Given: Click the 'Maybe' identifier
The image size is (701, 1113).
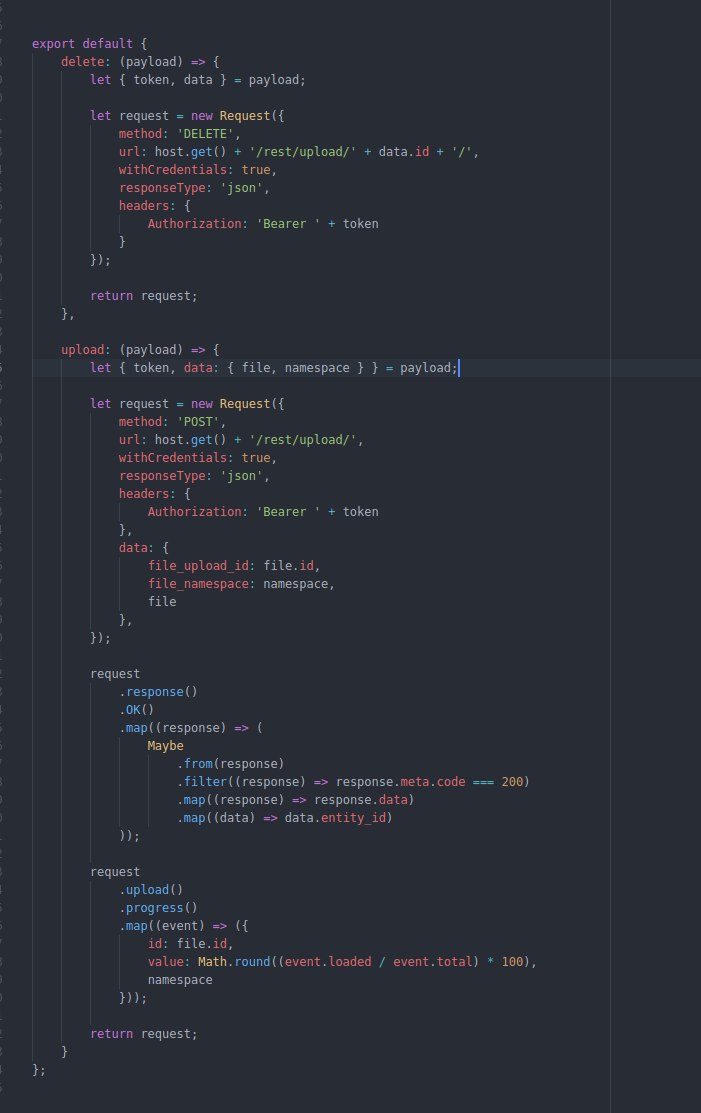Looking at the screenshot, I should pyautogui.click(x=165, y=746).
